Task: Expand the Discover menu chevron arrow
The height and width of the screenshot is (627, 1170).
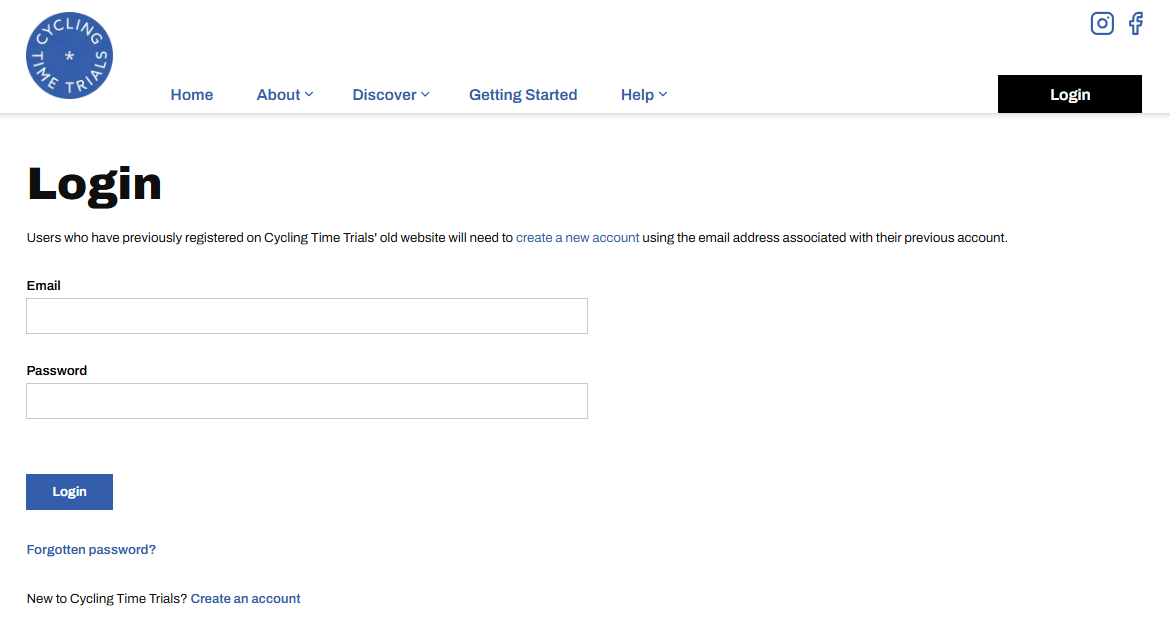Action: pyautogui.click(x=425, y=94)
